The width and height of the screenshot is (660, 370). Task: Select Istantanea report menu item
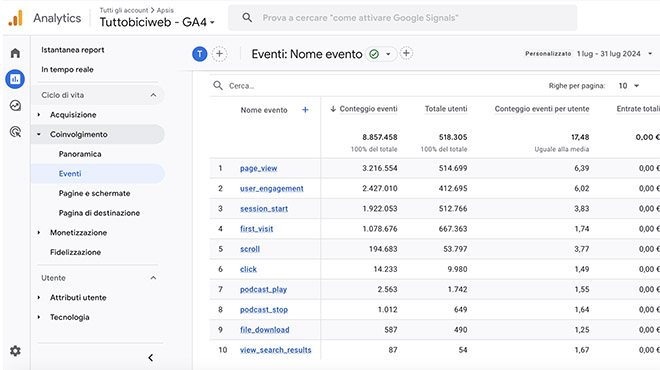[x=72, y=50]
